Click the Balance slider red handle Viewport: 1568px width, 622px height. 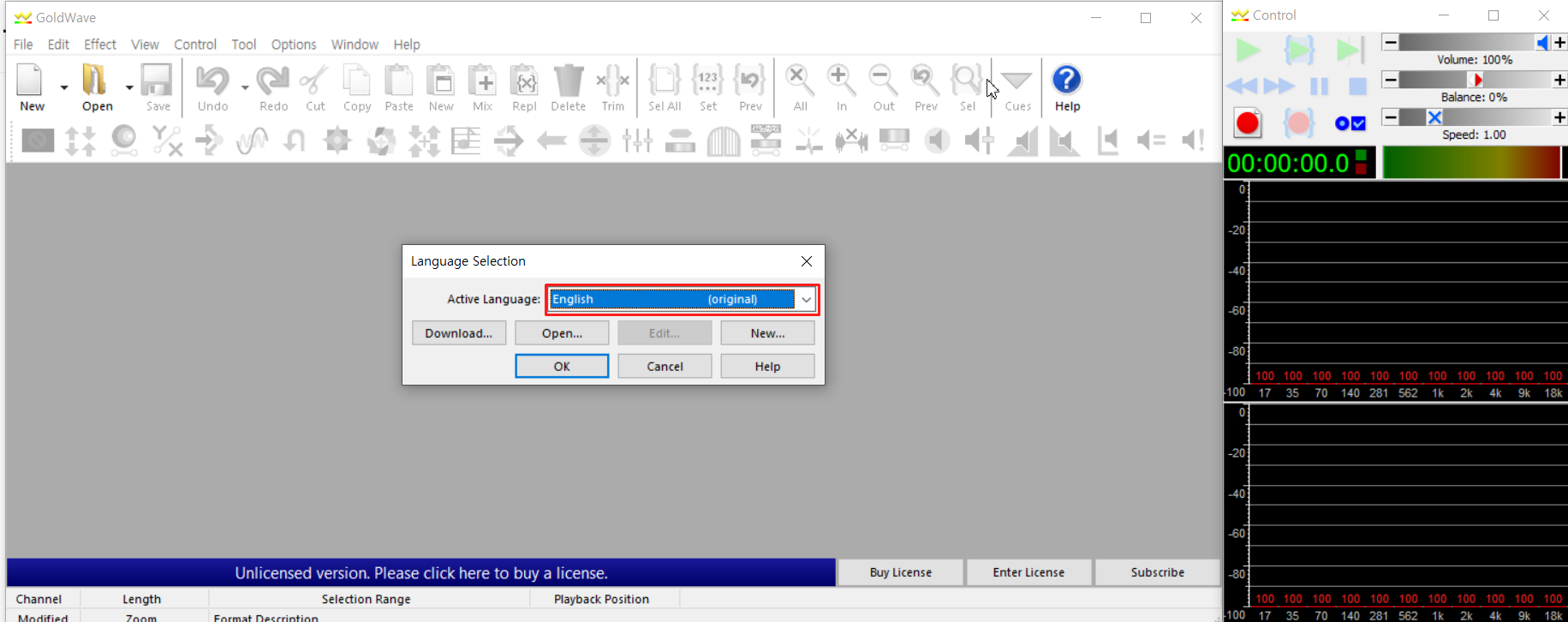[1476, 80]
